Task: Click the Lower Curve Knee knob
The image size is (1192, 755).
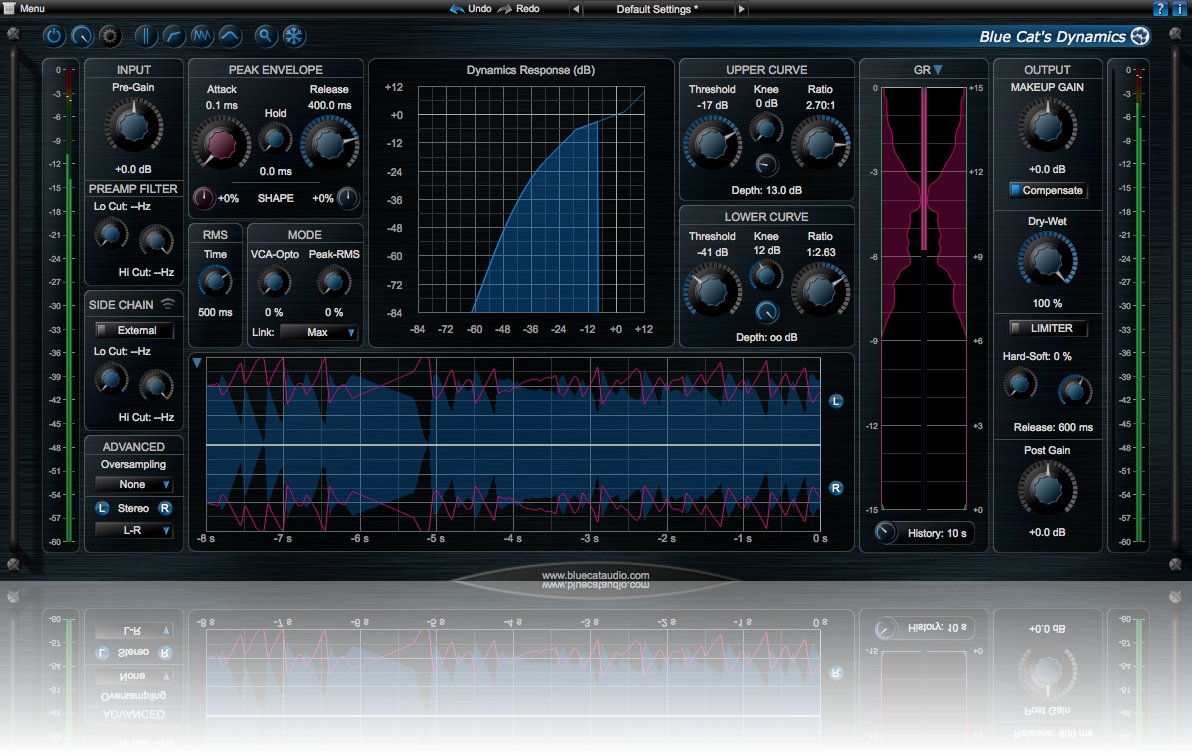Action: [766, 275]
